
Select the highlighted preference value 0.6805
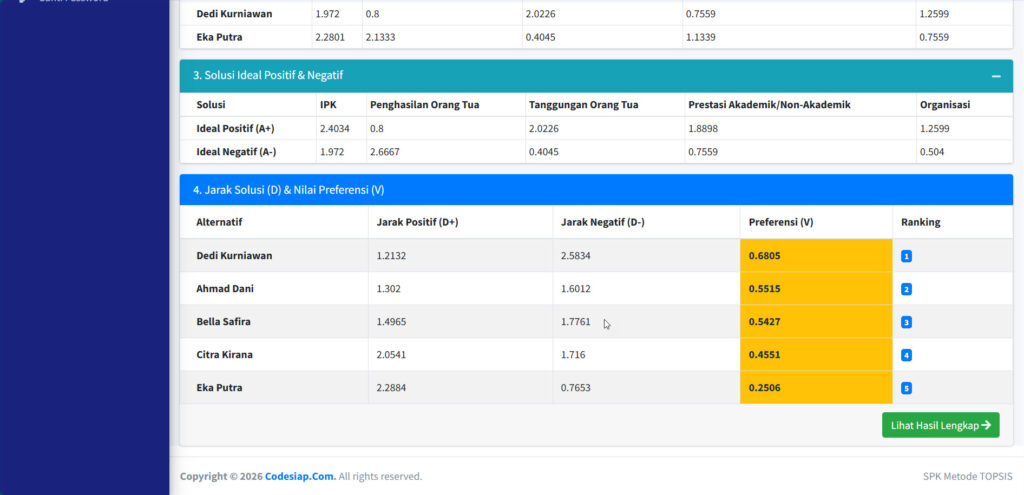pyautogui.click(x=765, y=256)
